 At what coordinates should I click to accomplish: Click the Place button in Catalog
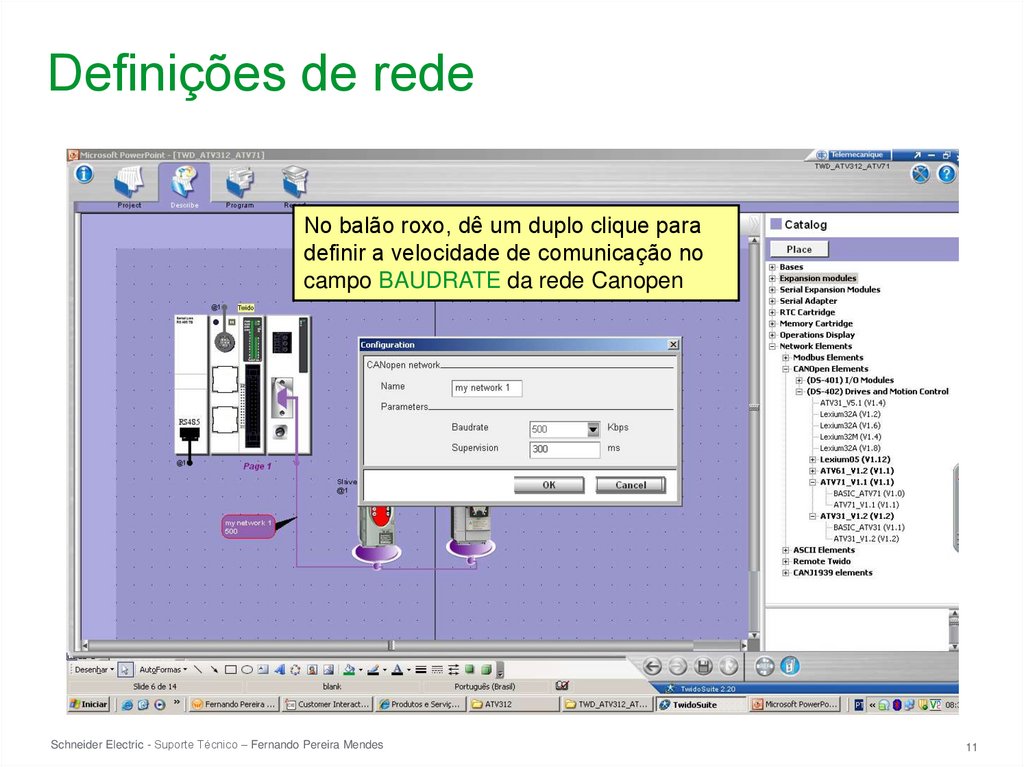click(799, 250)
